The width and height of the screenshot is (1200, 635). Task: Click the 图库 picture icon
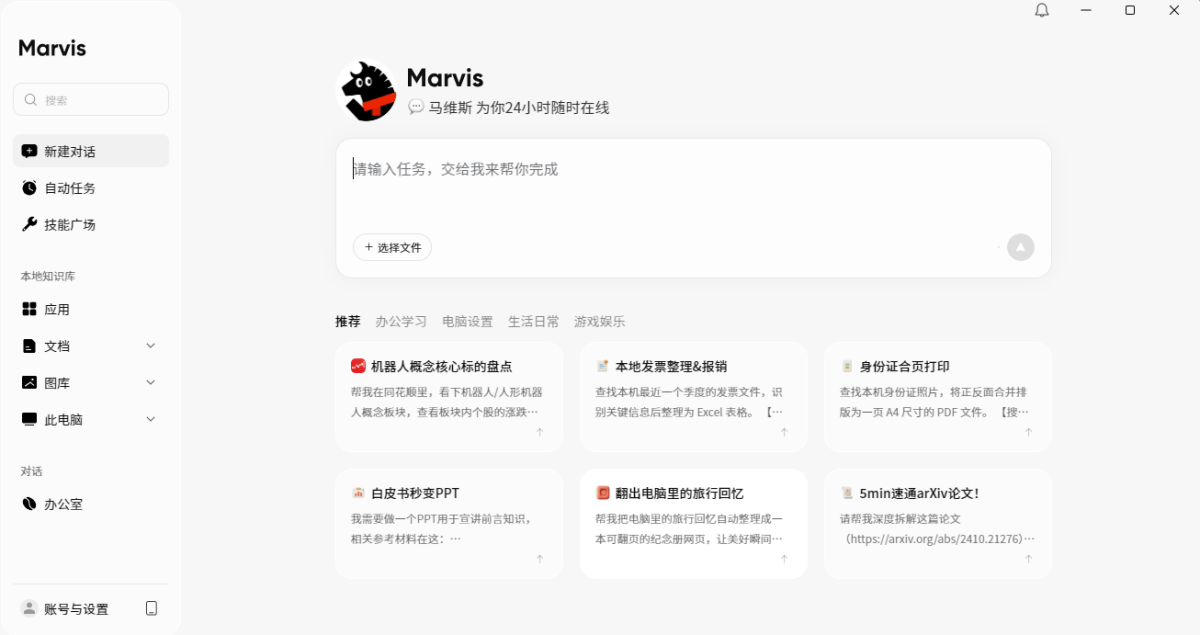coord(29,382)
